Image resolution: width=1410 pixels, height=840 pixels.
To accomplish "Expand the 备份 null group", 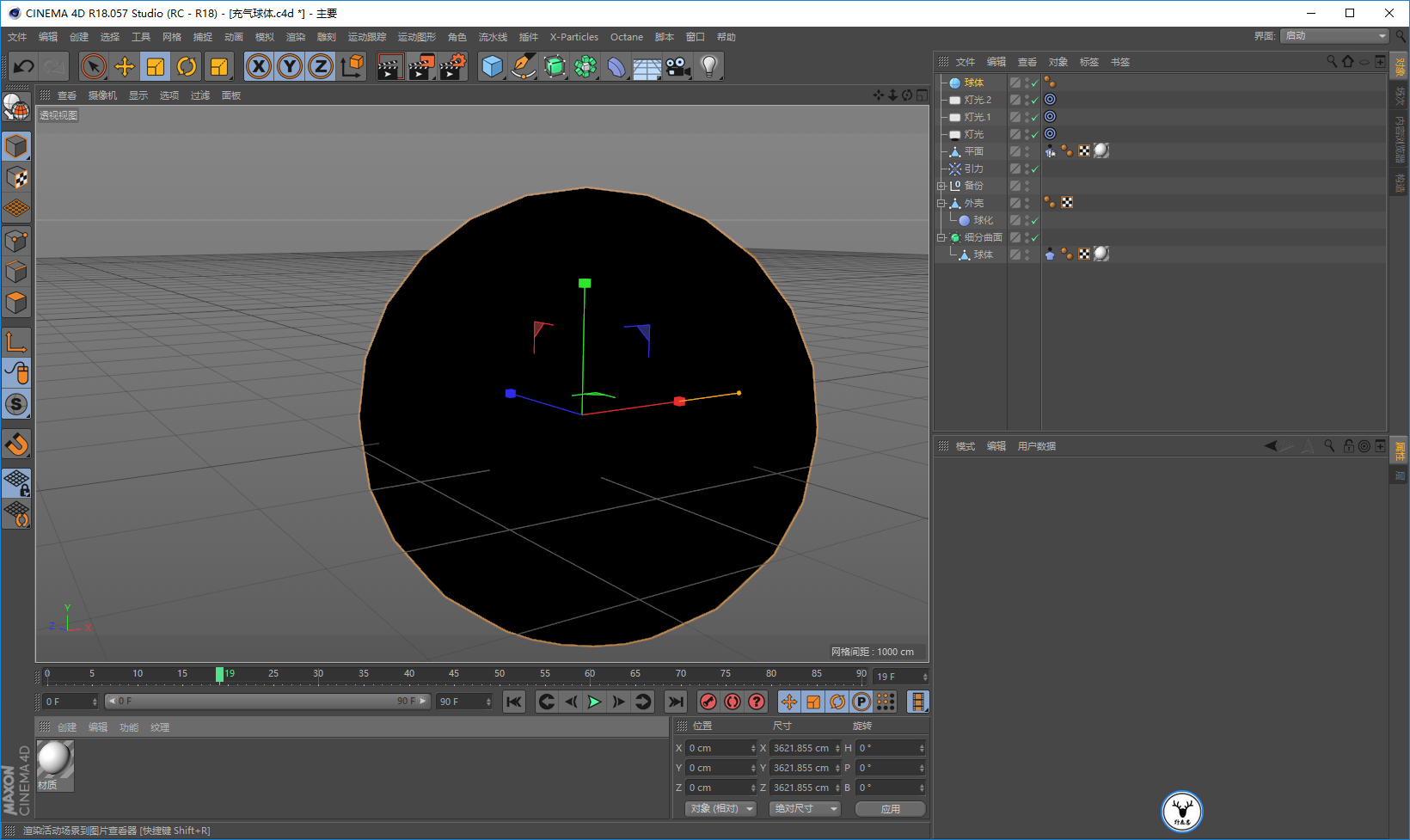I will coord(941,186).
